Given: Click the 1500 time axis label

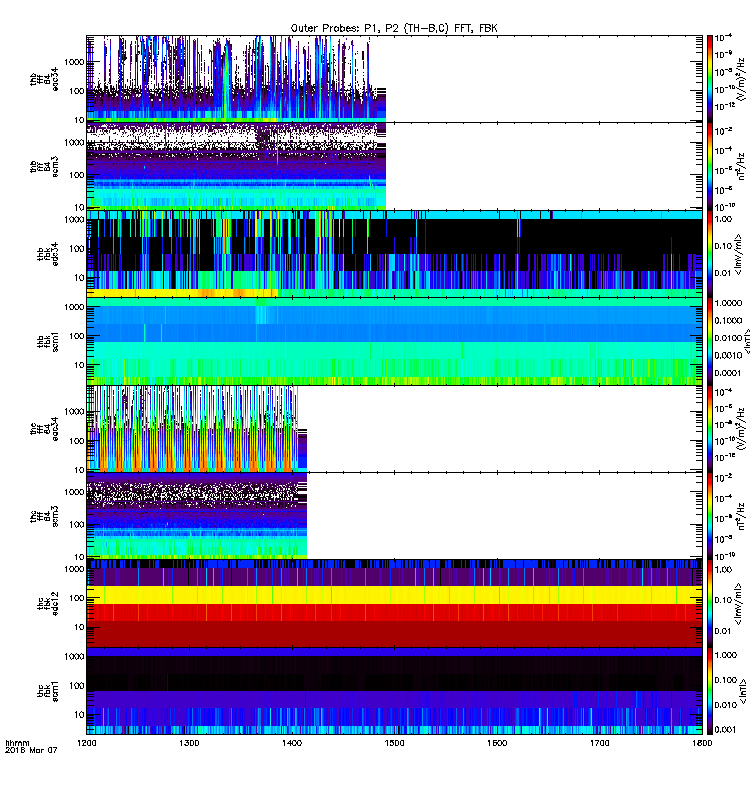Looking at the screenshot, I should point(394,743).
